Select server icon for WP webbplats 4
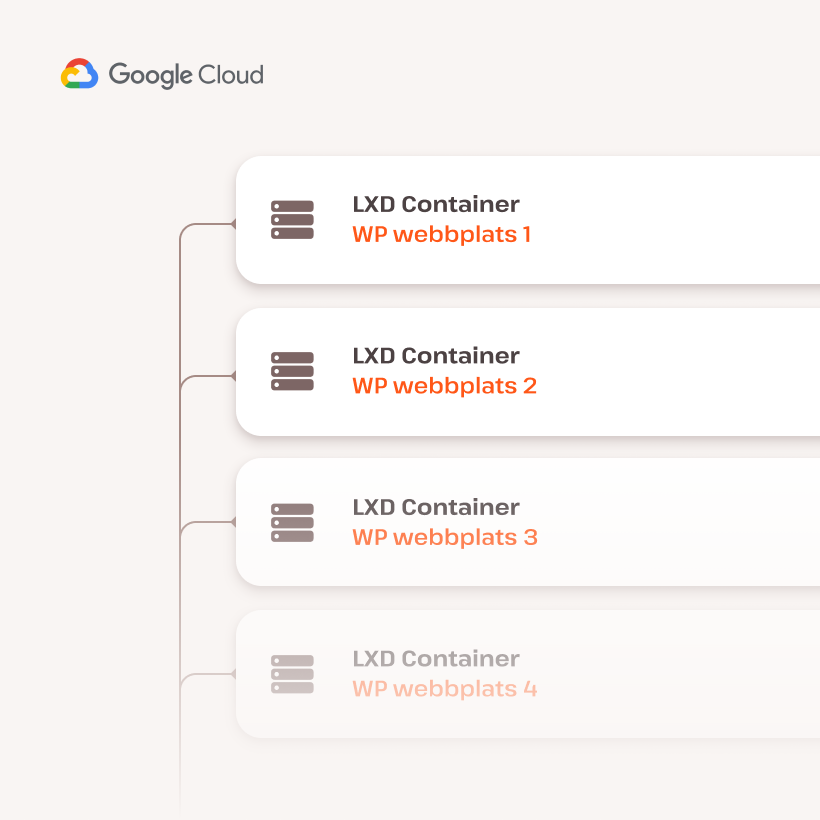820x820 pixels. 292,674
